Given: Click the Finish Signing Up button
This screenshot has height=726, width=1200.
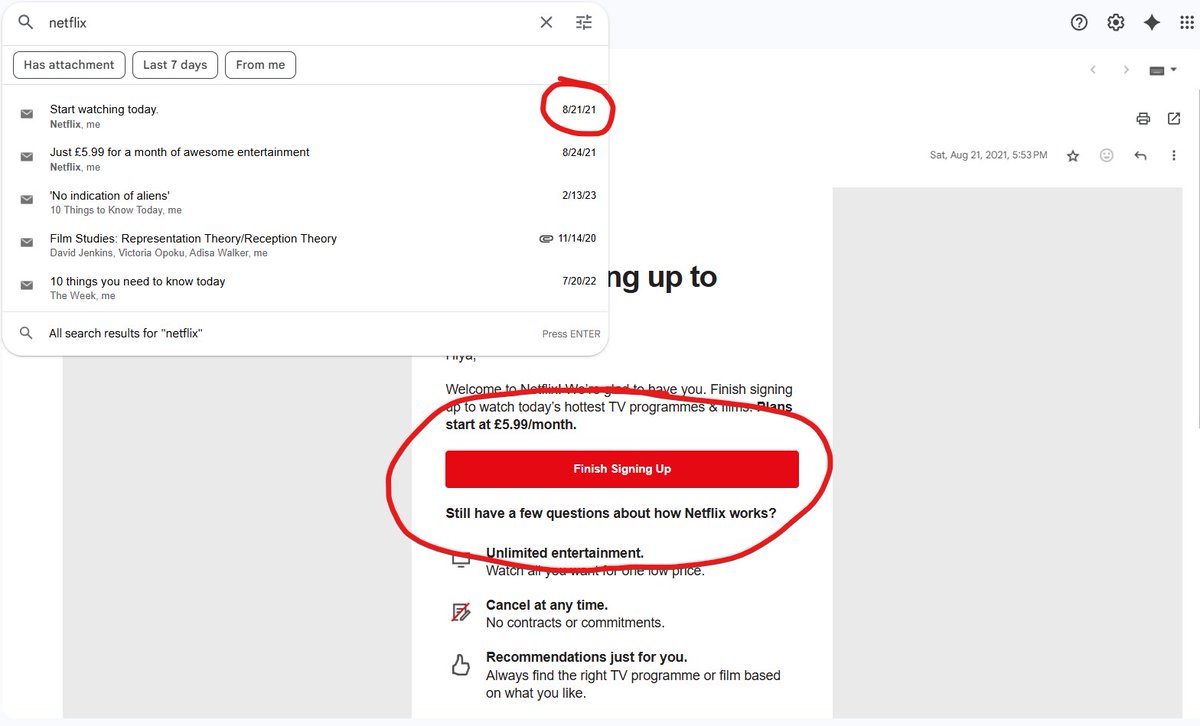Looking at the screenshot, I should click(x=622, y=469).
